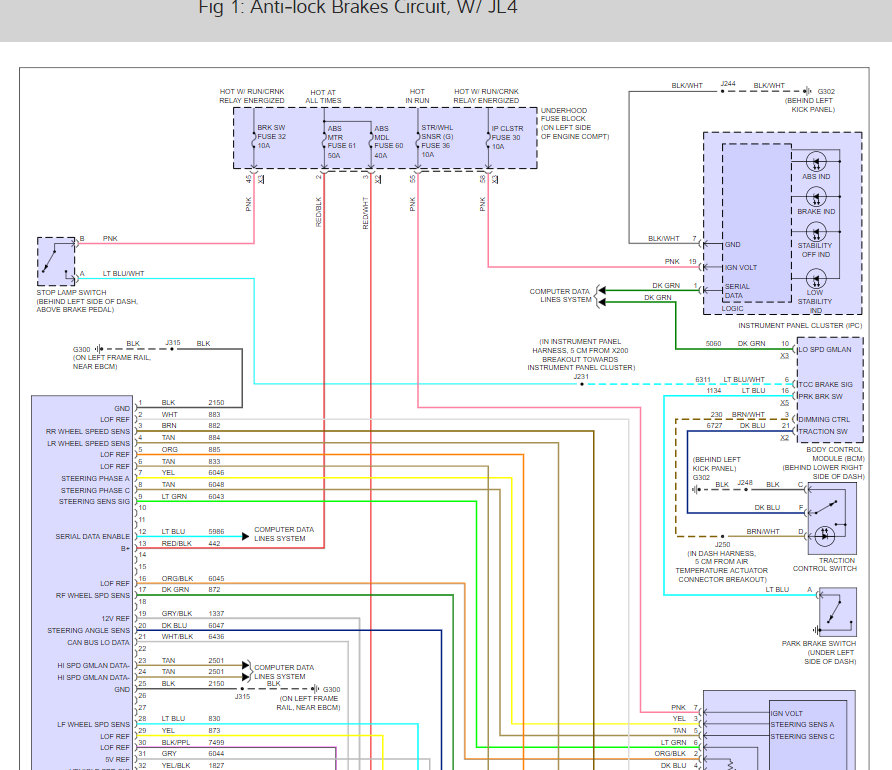Click the STEERING PHASE C pin label

96,490
